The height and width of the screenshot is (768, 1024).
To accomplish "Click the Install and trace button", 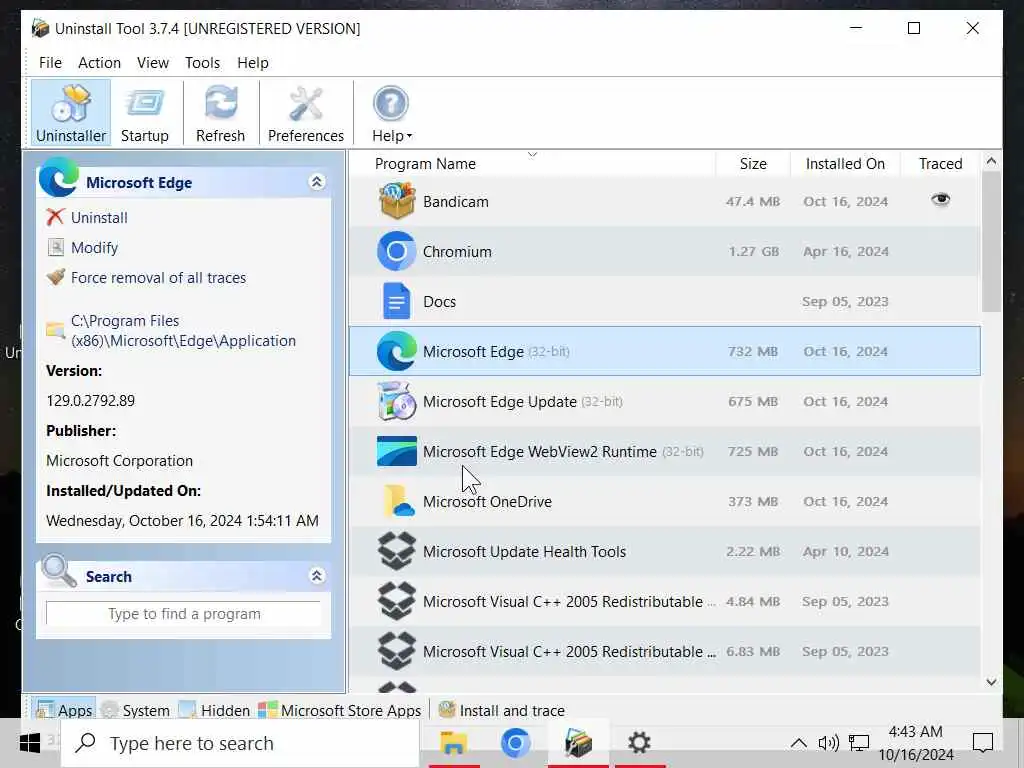I will 502,710.
